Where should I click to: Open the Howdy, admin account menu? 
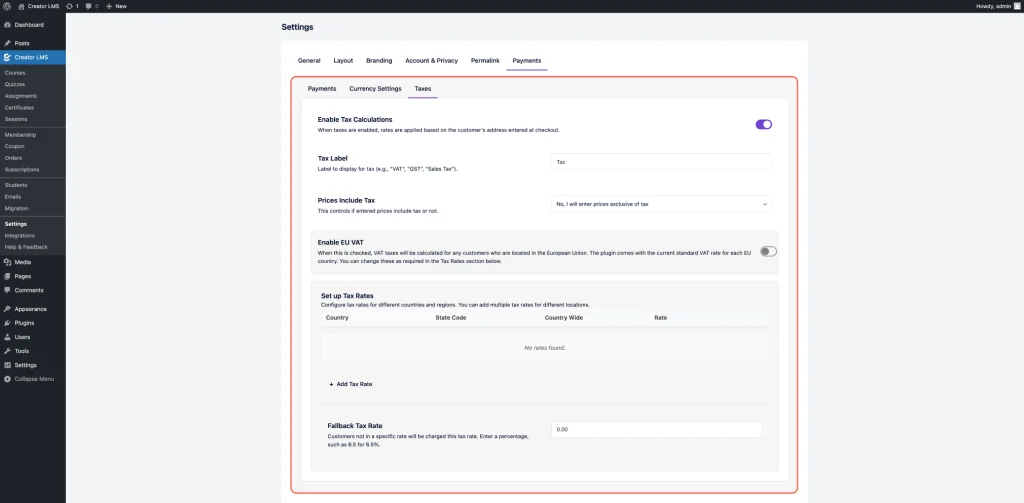pos(996,6)
